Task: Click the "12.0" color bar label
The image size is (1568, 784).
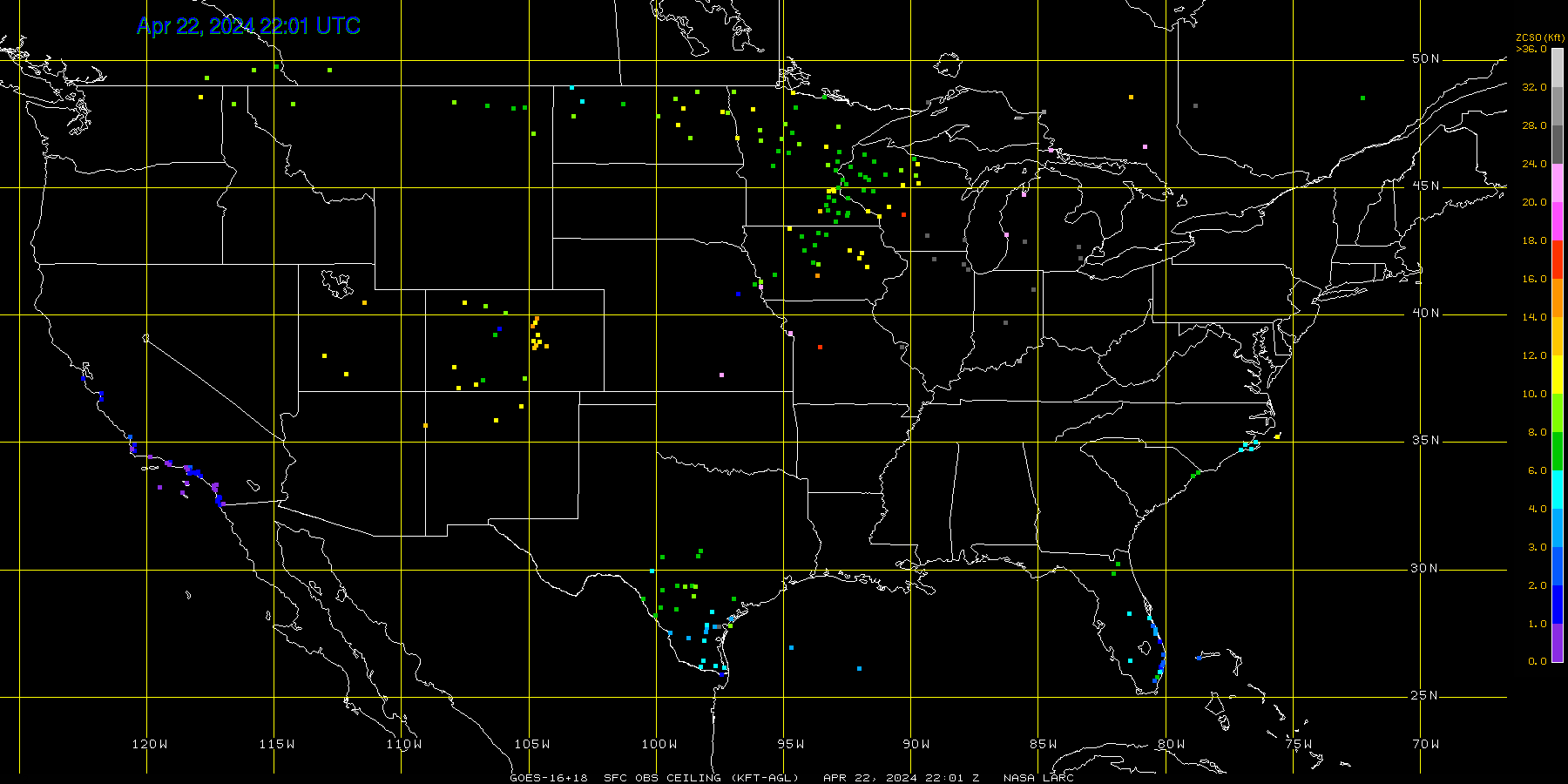Action: click(x=1535, y=355)
